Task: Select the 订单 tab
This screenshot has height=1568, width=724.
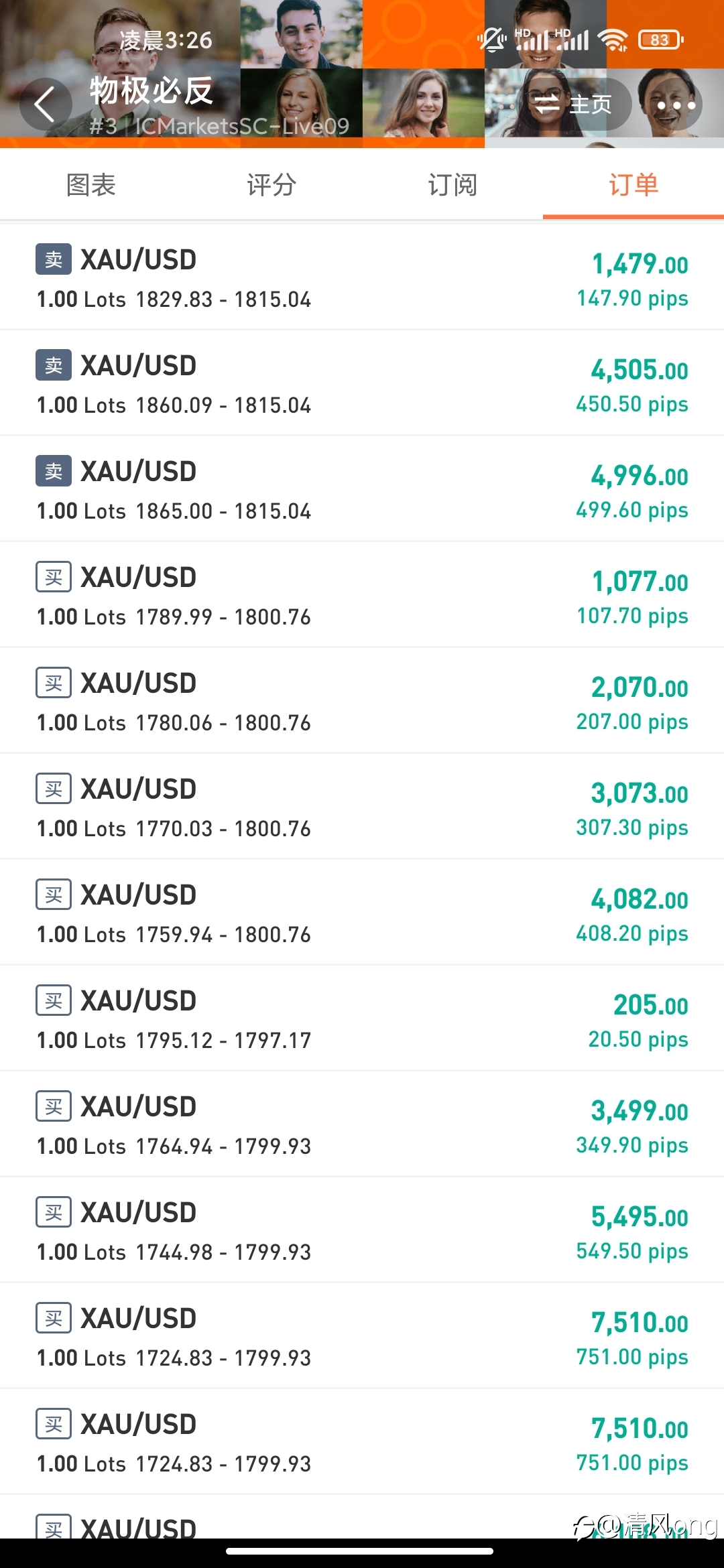Action: tap(633, 185)
